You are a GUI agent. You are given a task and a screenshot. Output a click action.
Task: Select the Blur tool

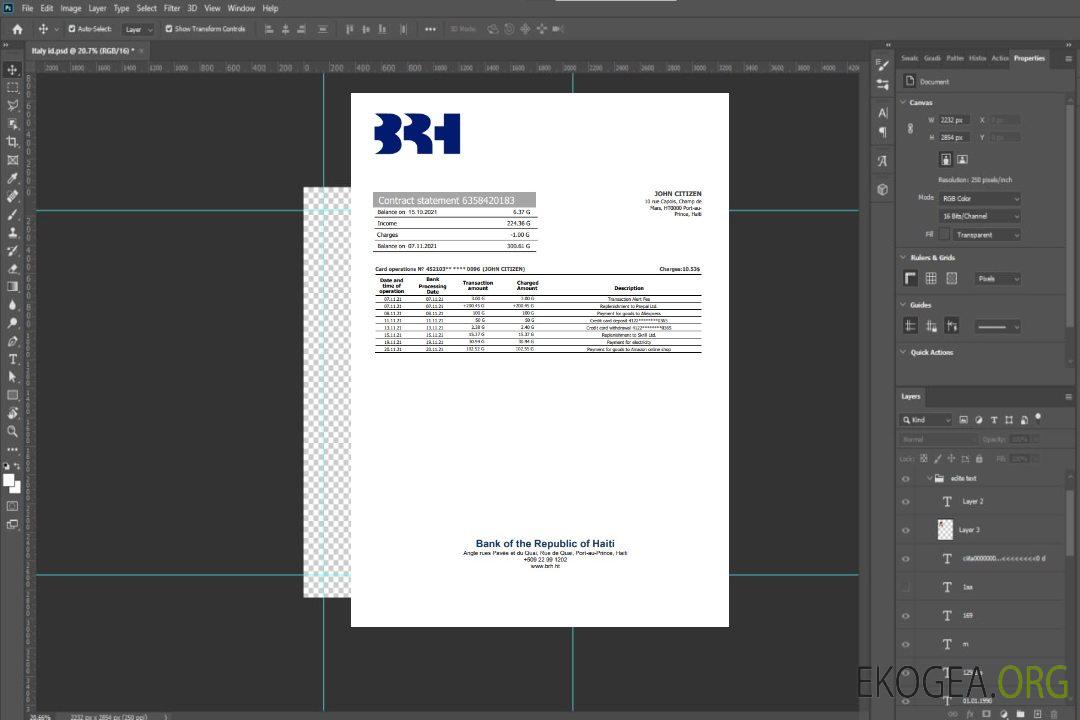tap(12, 305)
